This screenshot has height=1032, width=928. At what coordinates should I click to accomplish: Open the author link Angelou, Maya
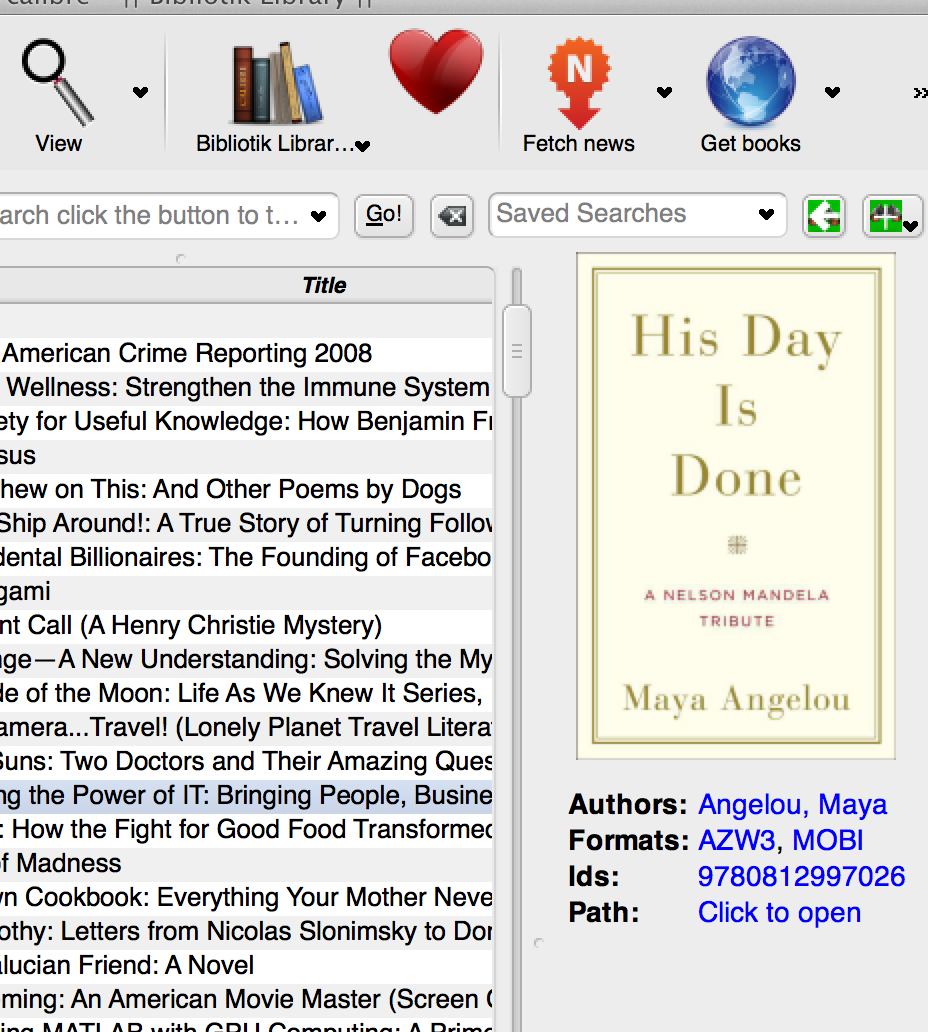pos(792,804)
